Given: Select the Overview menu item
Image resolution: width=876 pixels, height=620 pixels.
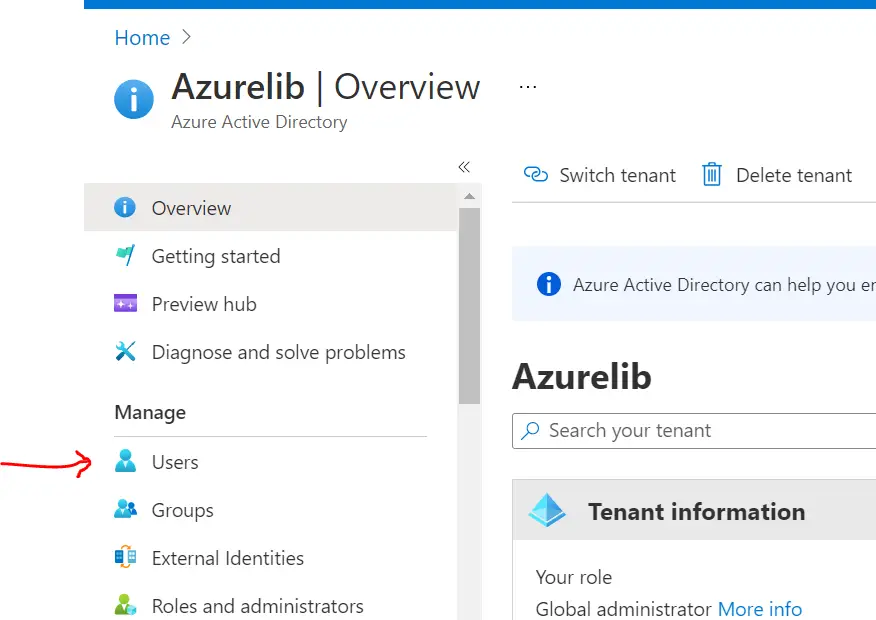Looking at the screenshot, I should click(x=191, y=208).
